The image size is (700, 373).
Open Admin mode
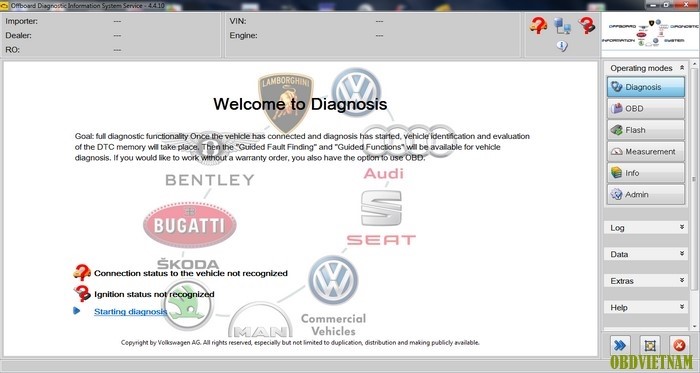pyautogui.click(x=646, y=195)
